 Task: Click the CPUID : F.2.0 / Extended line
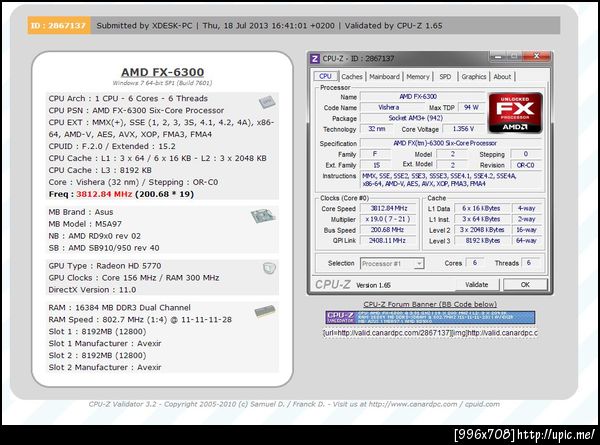coord(112,146)
